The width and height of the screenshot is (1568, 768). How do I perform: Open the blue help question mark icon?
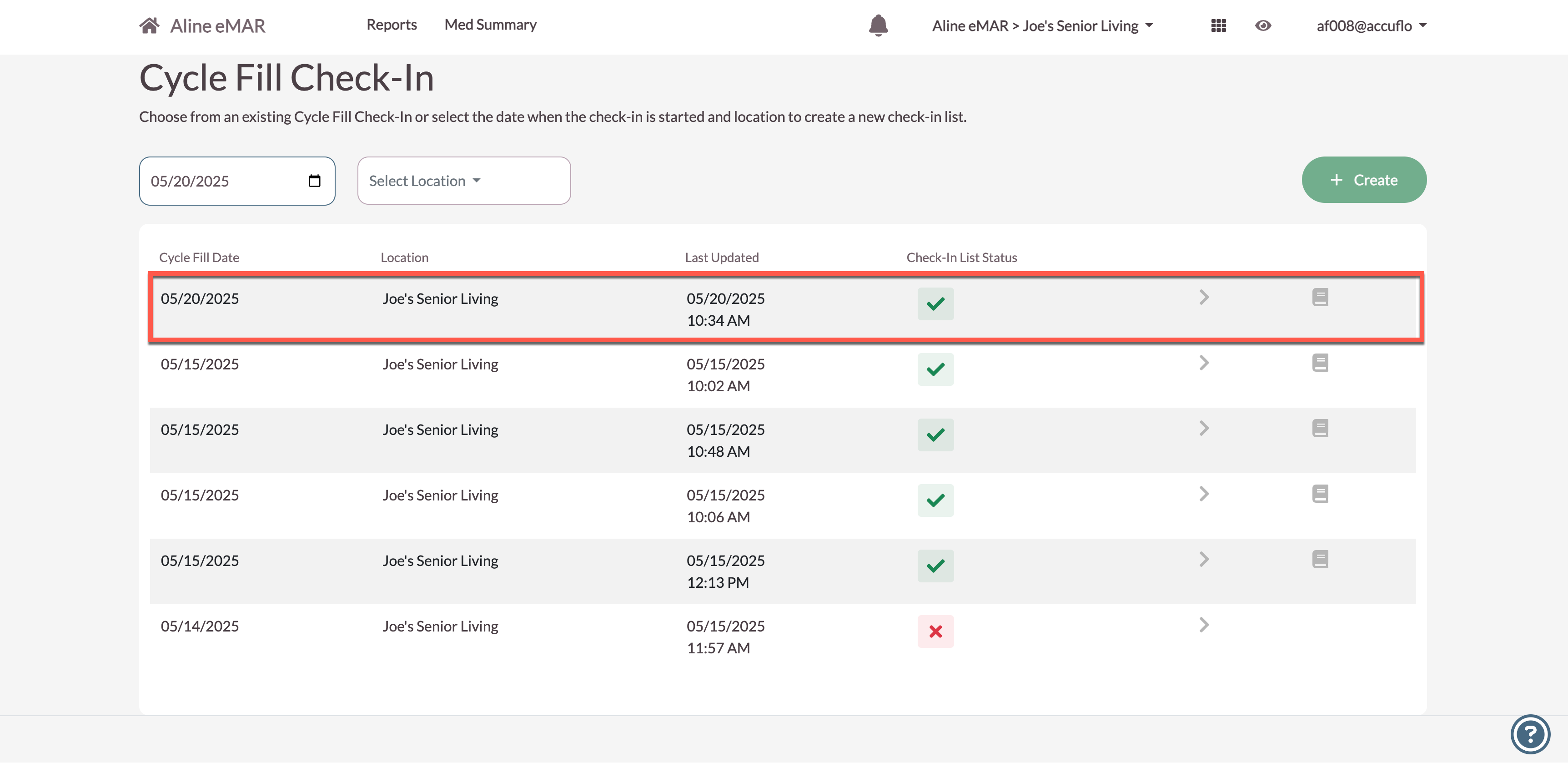(x=1530, y=734)
